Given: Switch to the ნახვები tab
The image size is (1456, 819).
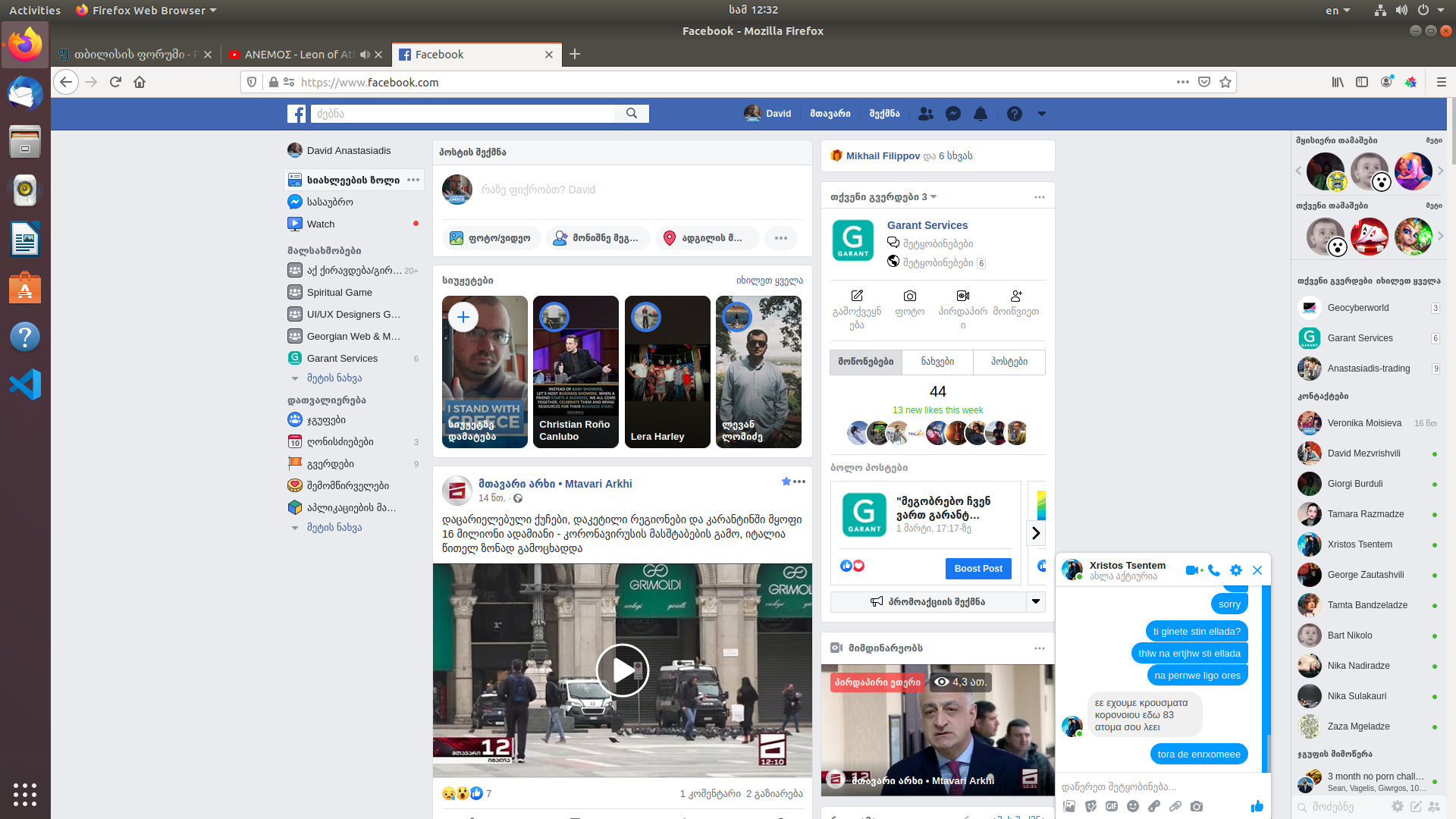Looking at the screenshot, I should 937,362.
